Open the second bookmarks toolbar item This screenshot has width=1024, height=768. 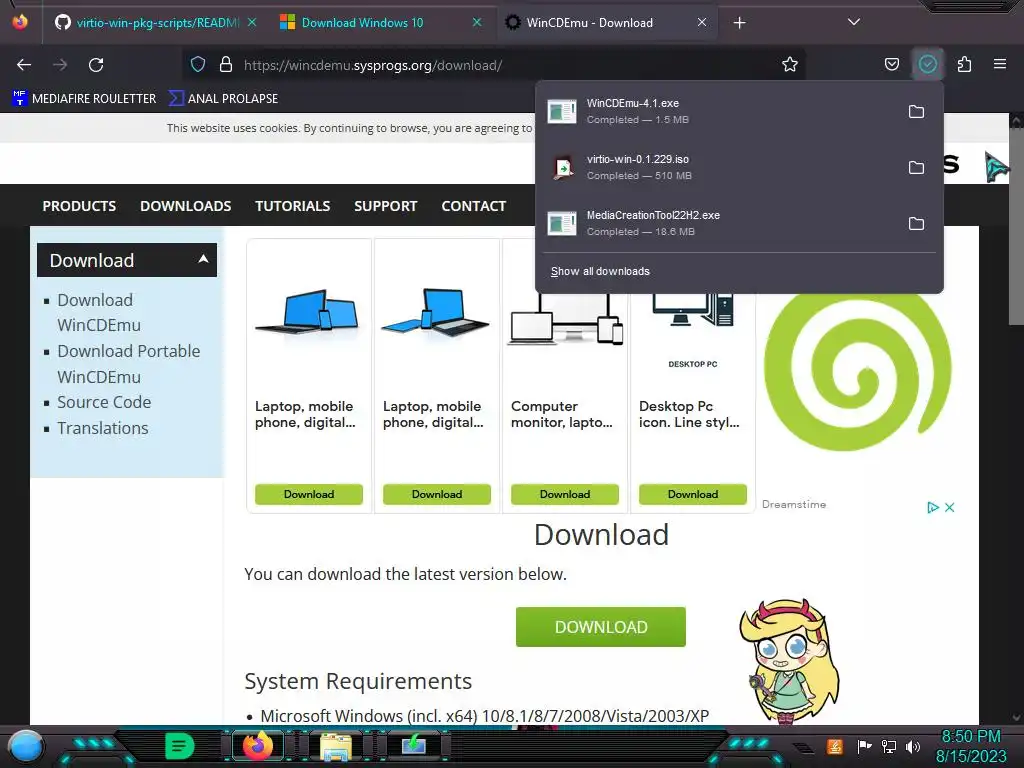point(223,99)
